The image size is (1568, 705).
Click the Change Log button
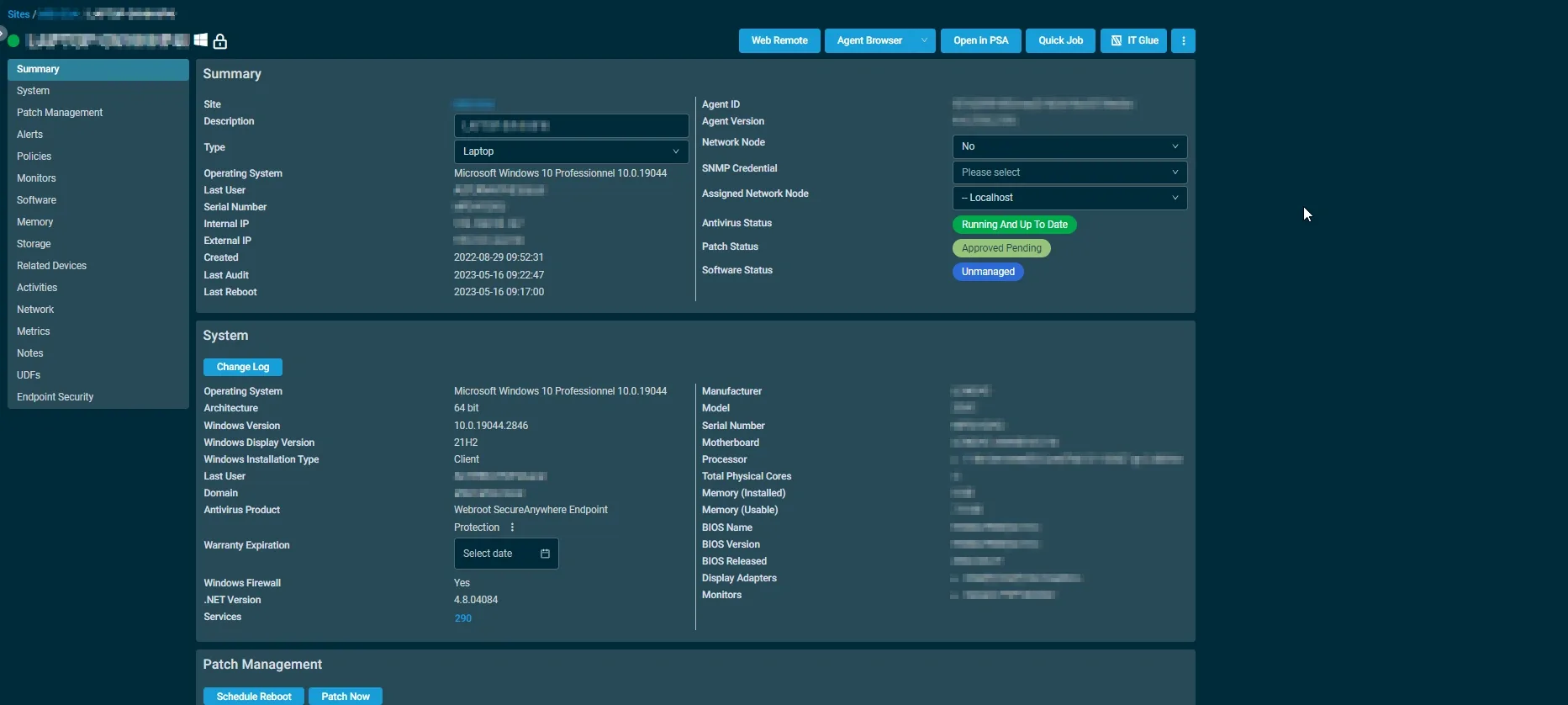pos(243,367)
